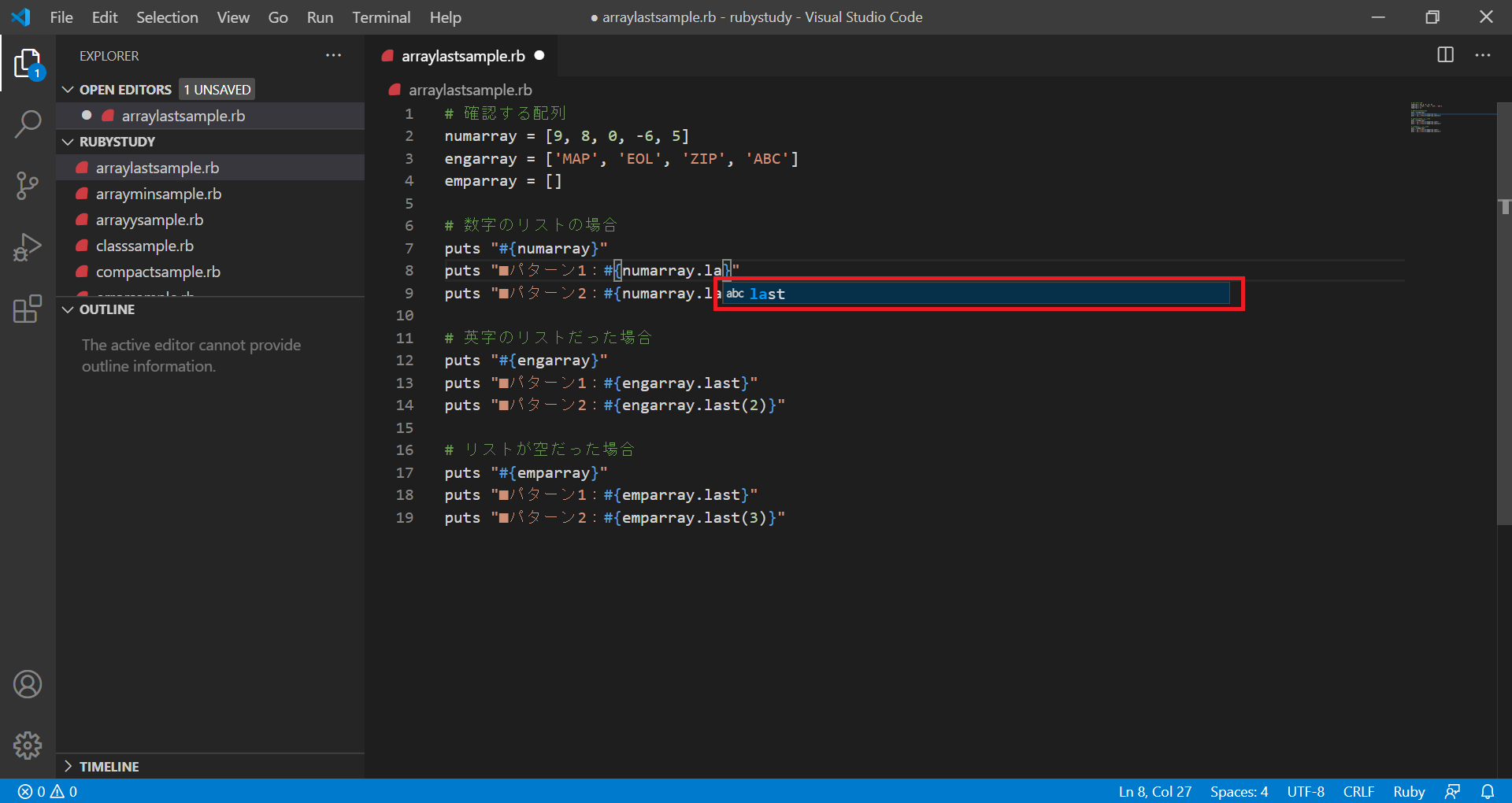Split the editor to the right
The width and height of the screenshot is (1512, 803).
tap(1446, 55)
